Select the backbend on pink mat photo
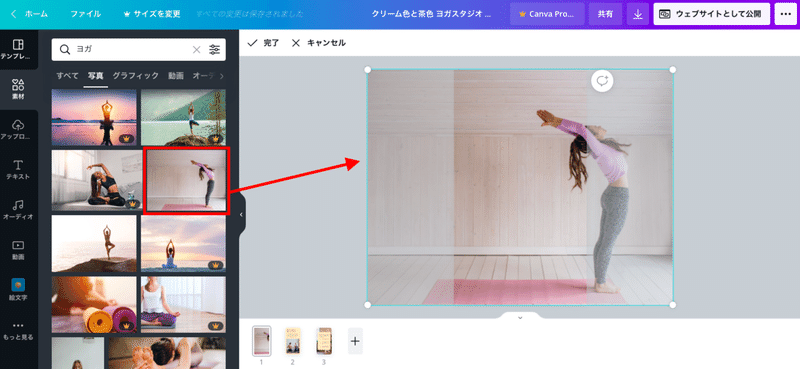The width and height of the screenshot is (800, 369). click(x=186, y=180)
